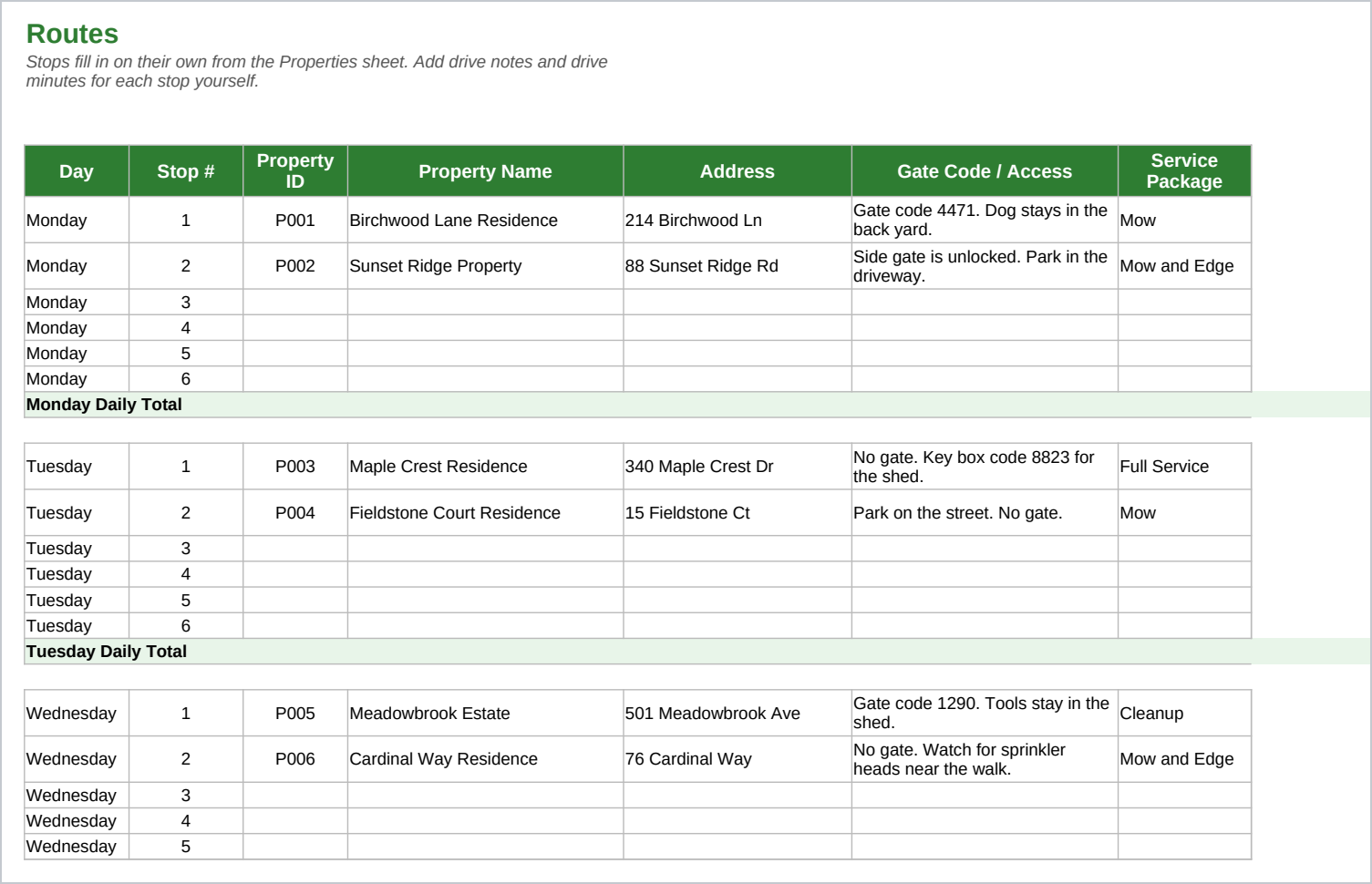Viewport: 1372px width, 884px height.
Task: Click Birchwood Lane Residence cell
Action: coord(485,221)
